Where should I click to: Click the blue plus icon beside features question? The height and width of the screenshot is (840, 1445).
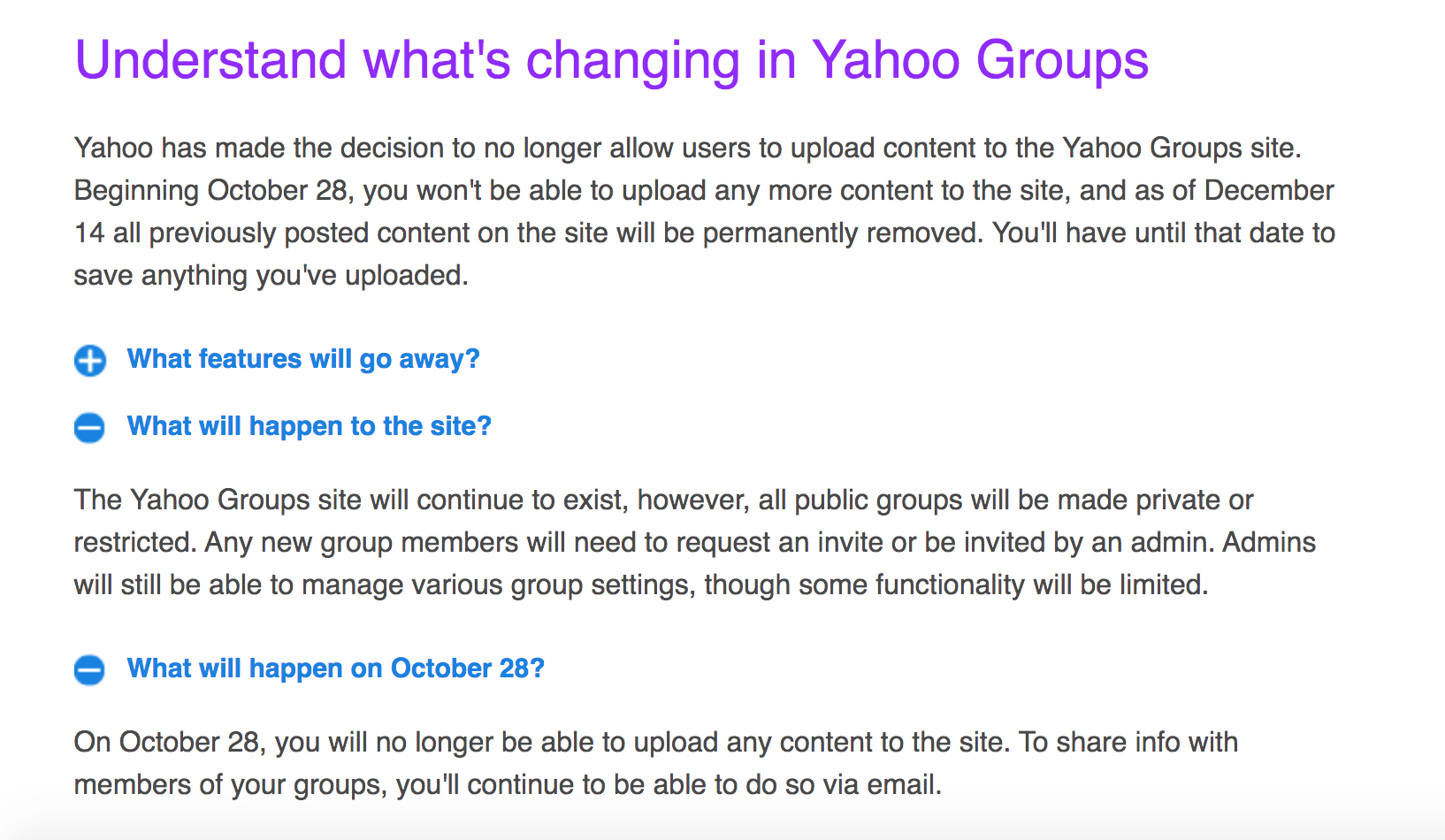pyautogui.click(x=89, y=361)
